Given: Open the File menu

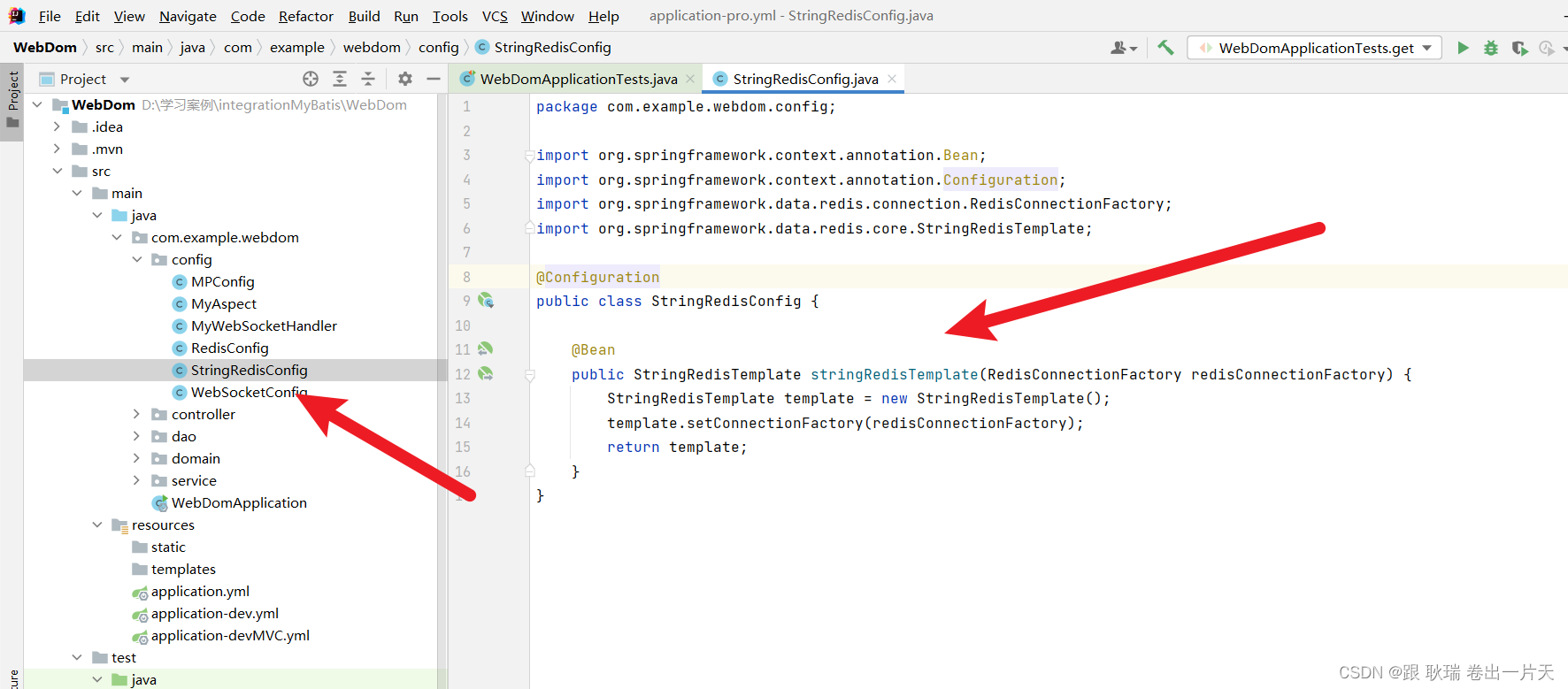Looking at the screenshot, I should [x=50, y=16].
